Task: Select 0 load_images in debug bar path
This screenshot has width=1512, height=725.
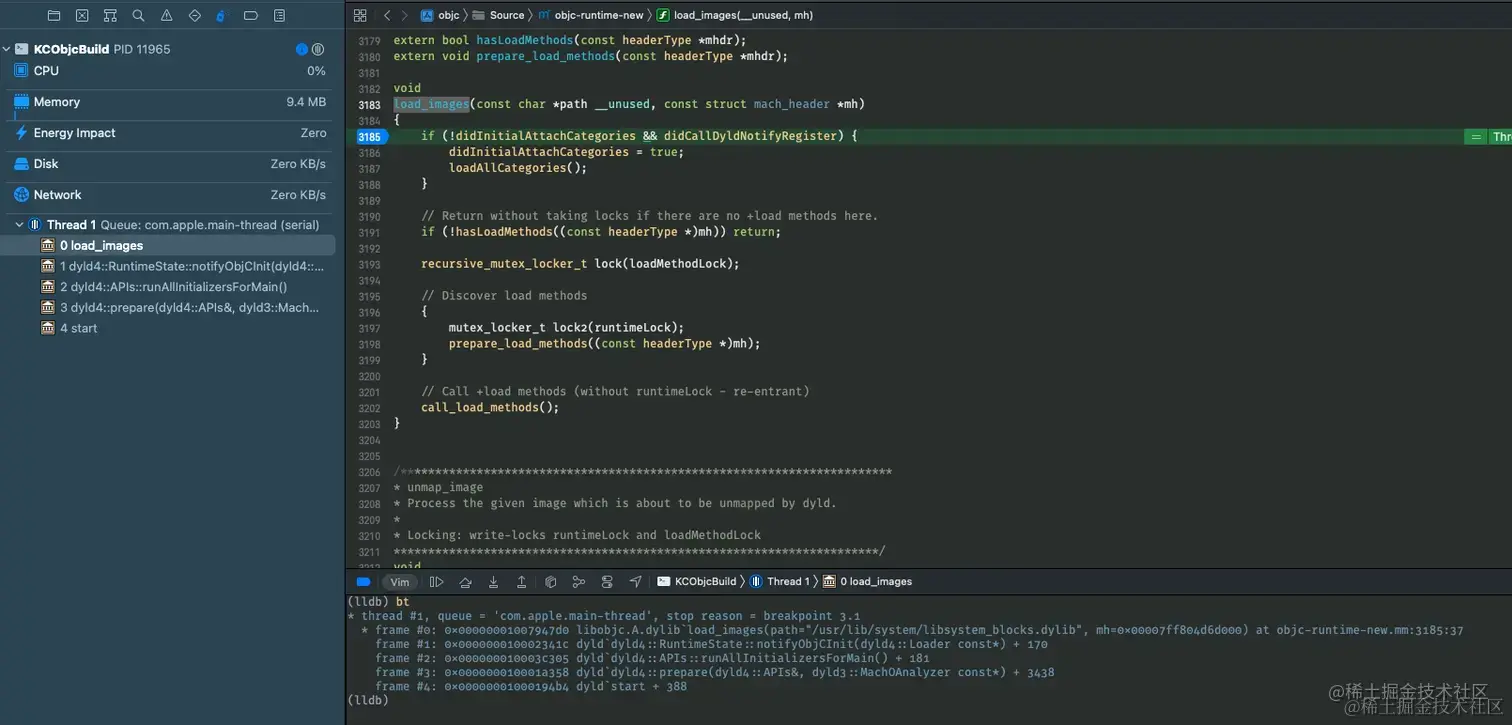Action: point(867,582)
